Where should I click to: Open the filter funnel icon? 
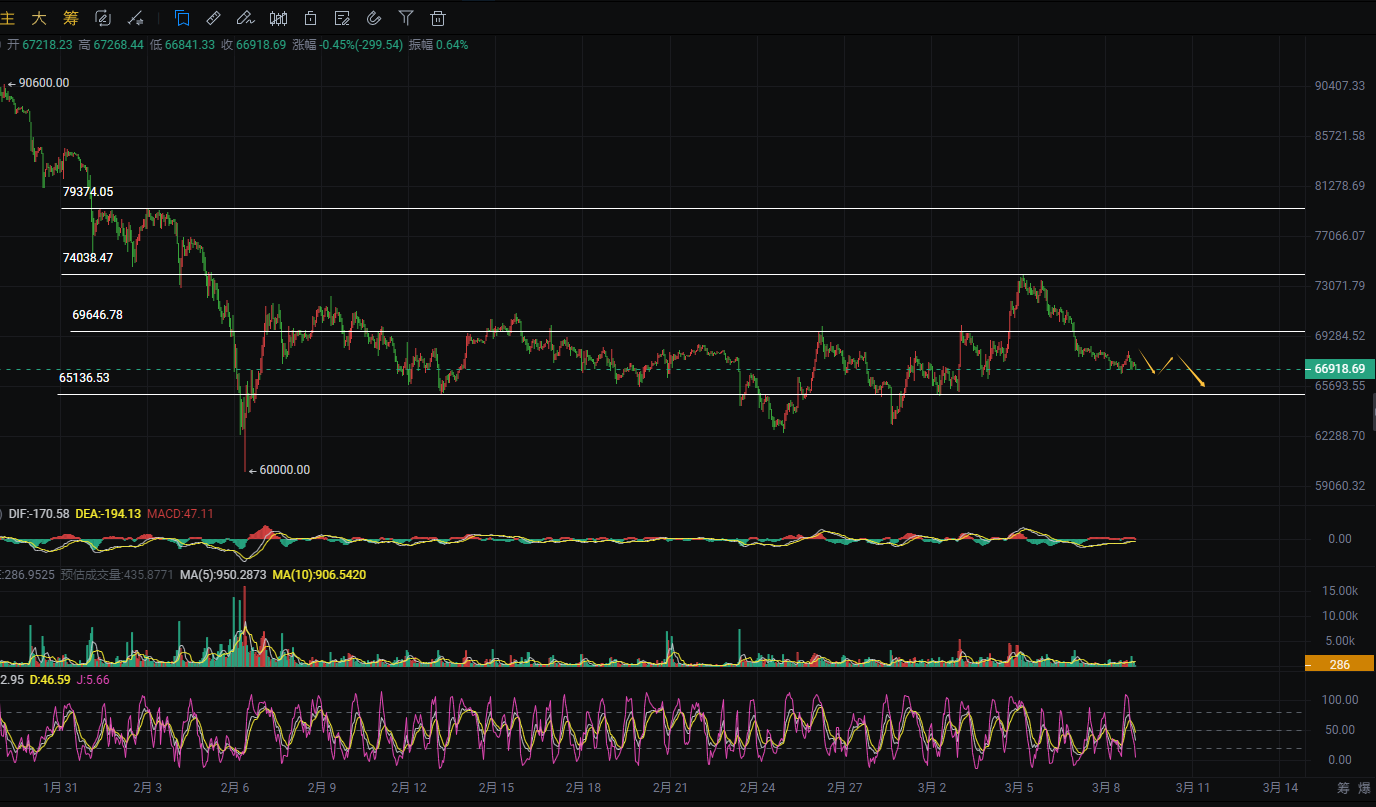click(406, 18)
